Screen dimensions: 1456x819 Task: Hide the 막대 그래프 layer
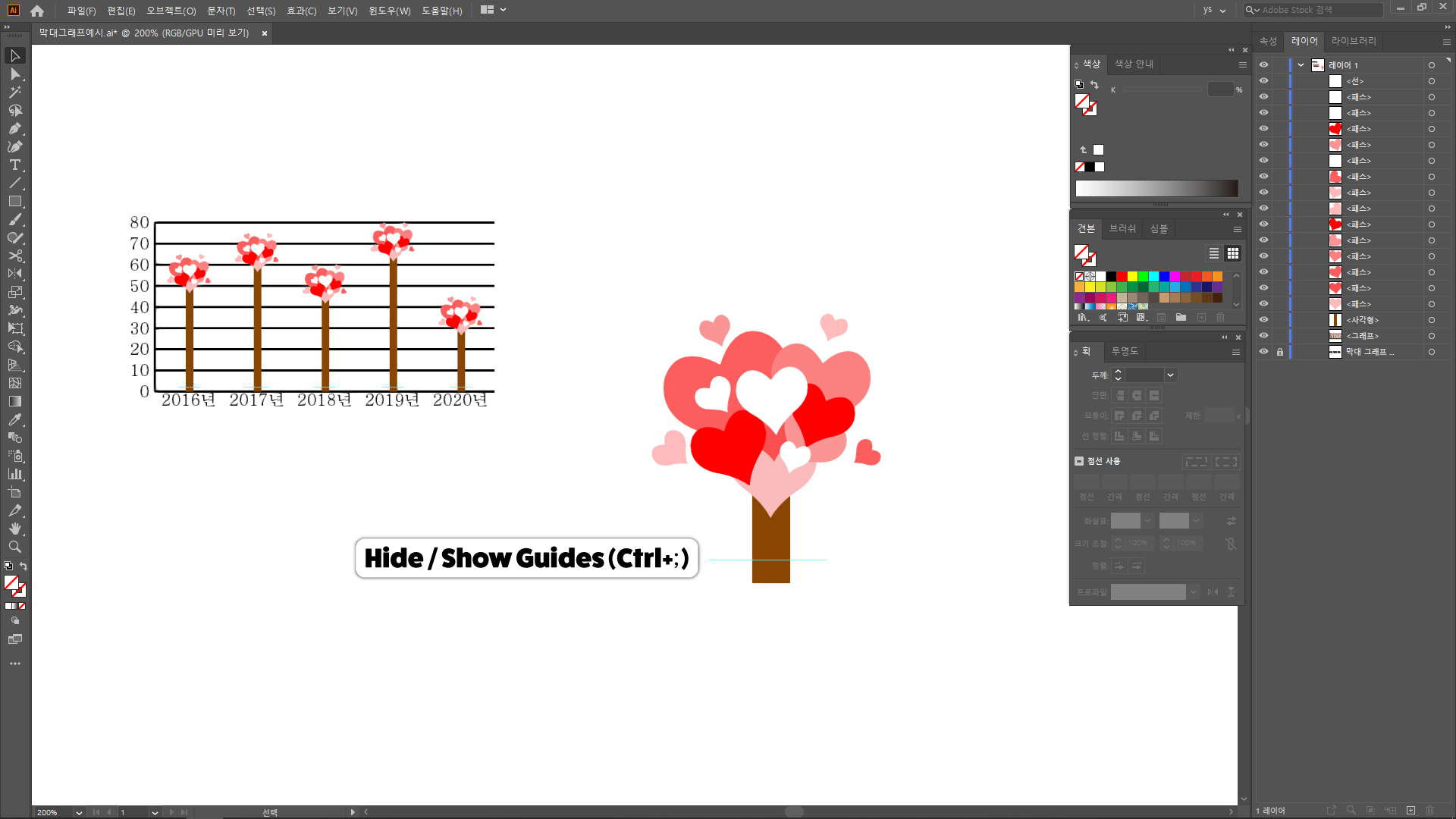1263,352
